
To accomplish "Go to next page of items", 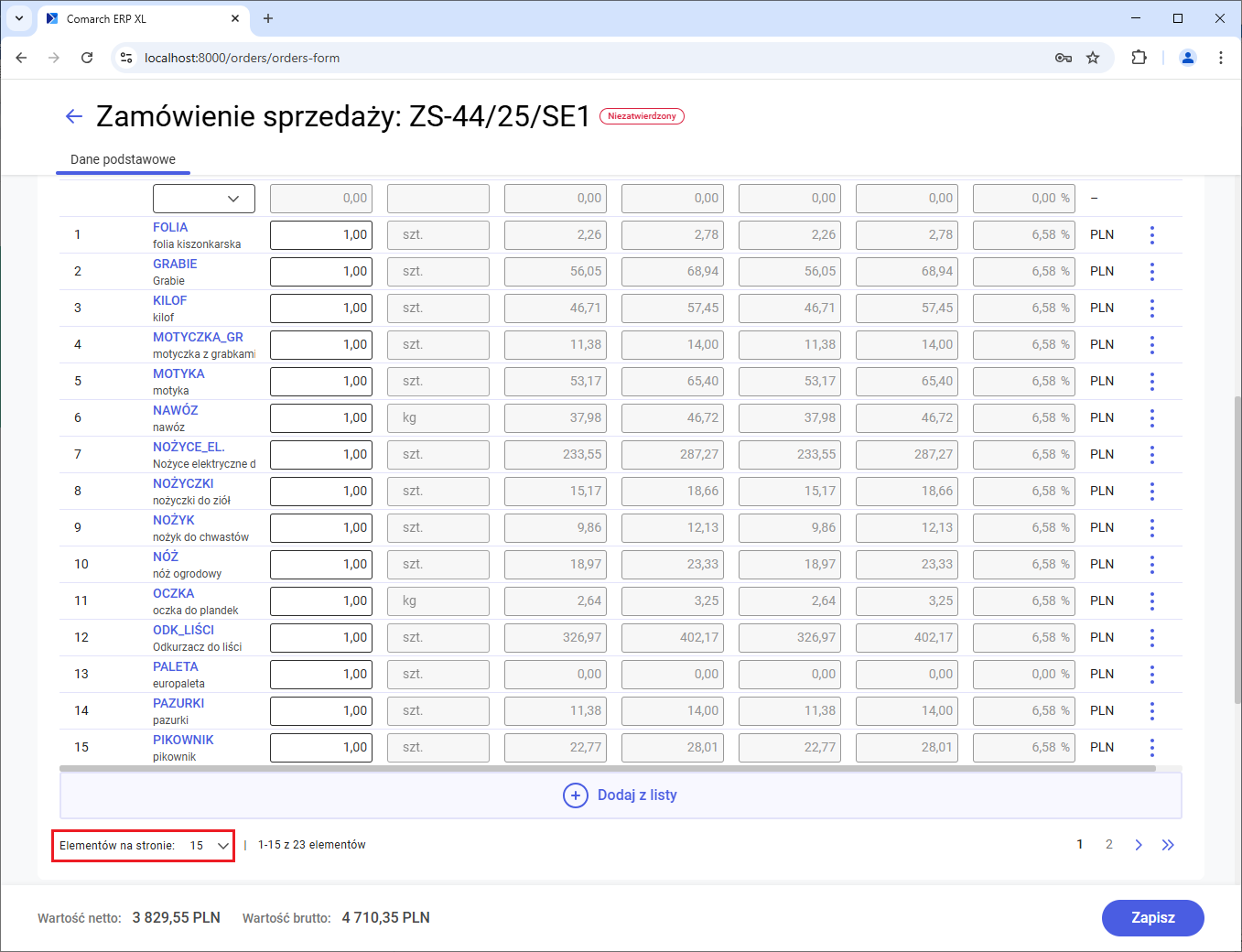I will point(1138,845).
